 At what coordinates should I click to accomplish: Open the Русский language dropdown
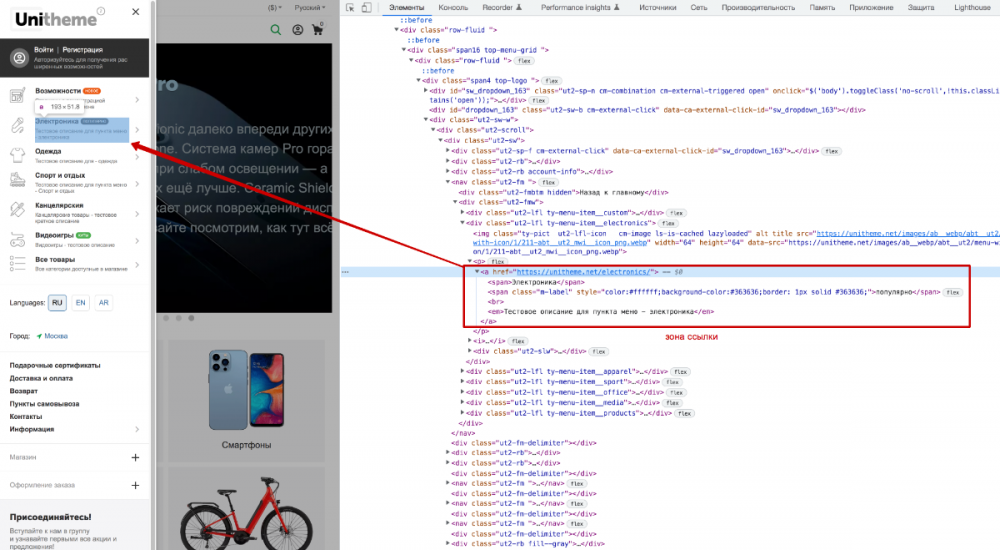pyautogui.click(x=309, y=7)
